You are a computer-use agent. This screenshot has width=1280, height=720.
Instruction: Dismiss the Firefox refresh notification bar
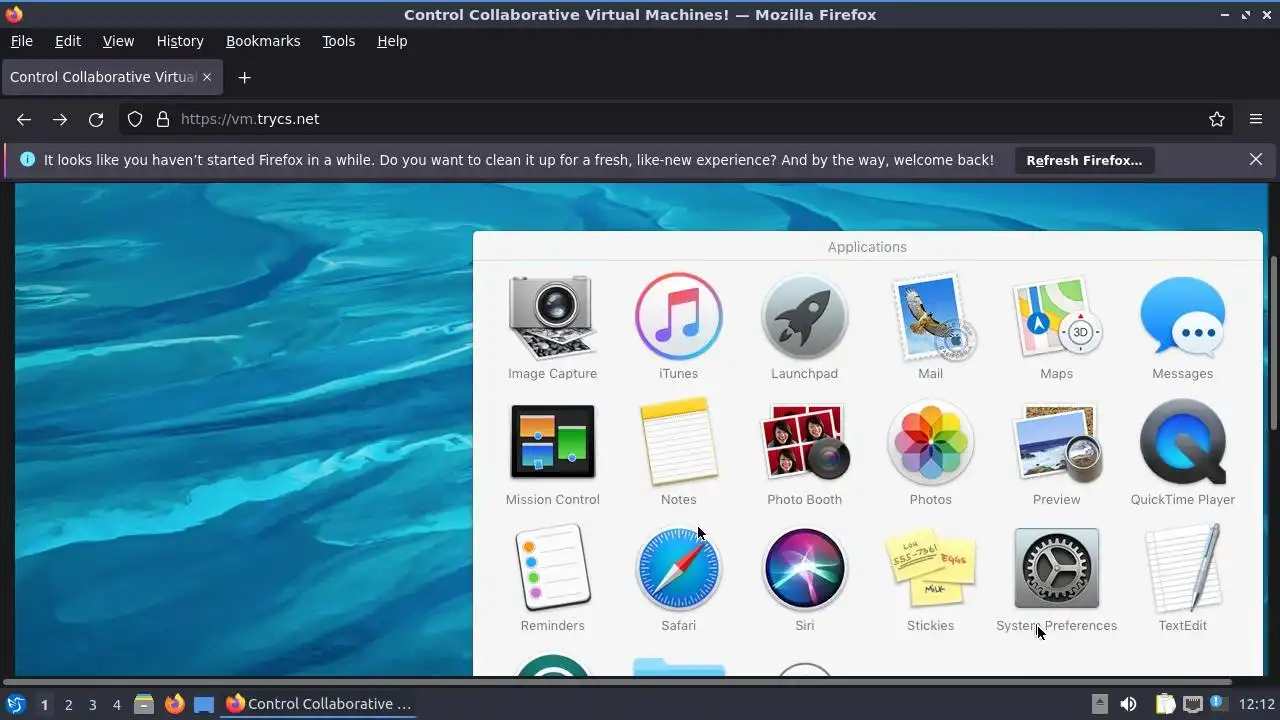tap(1256, 159)
